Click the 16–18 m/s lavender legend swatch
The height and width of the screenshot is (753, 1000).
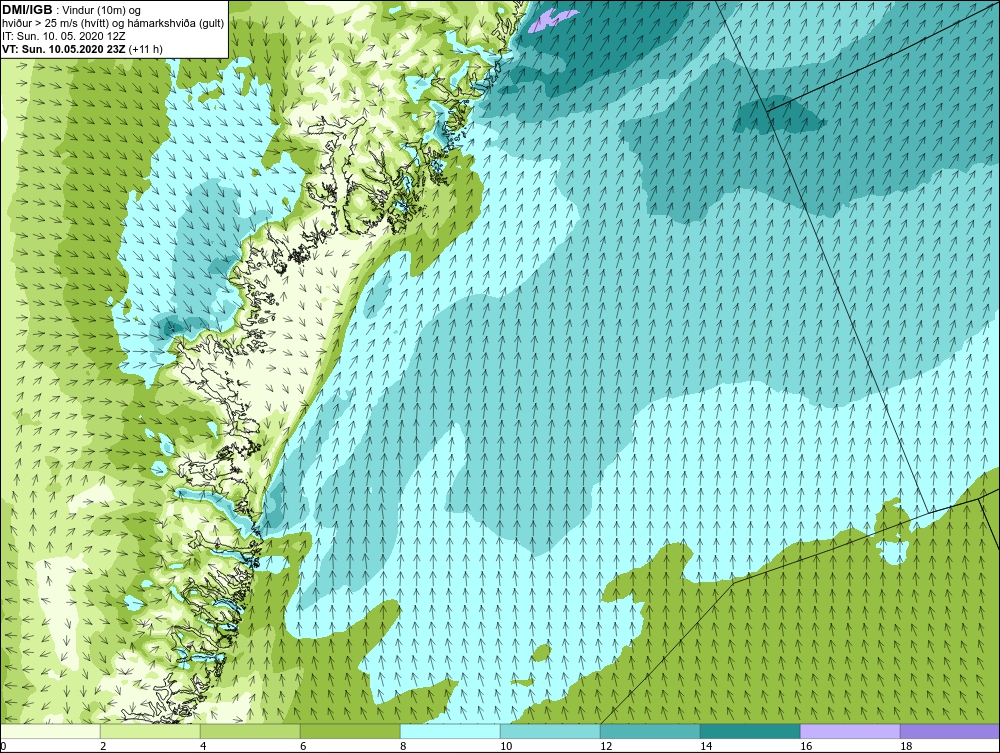[850, 731]
